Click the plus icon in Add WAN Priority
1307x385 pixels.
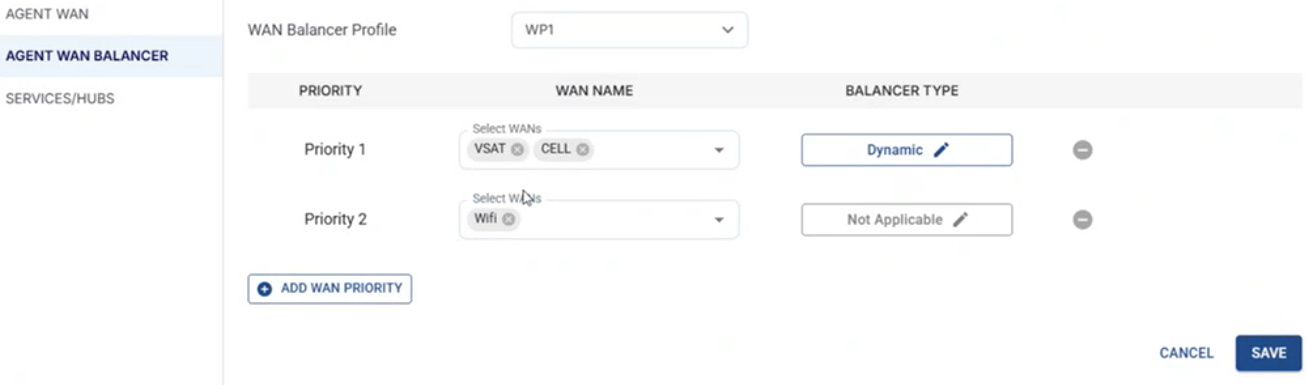point(265,289)
